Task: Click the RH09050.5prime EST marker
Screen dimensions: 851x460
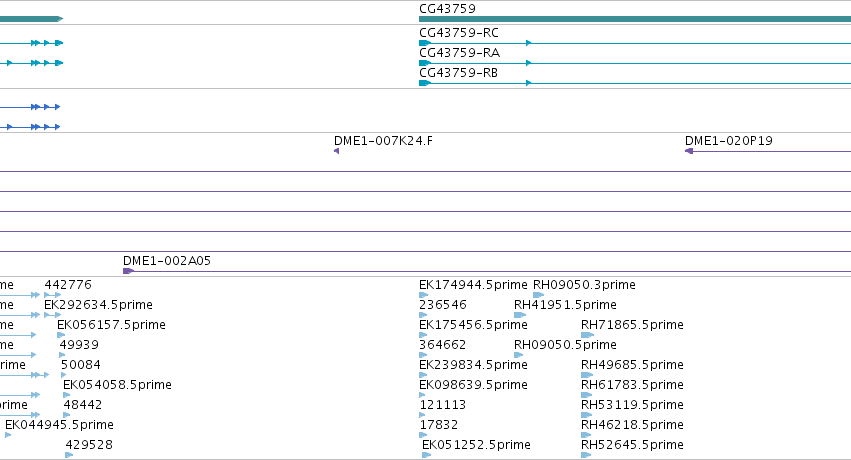Action: click(518, 355)
